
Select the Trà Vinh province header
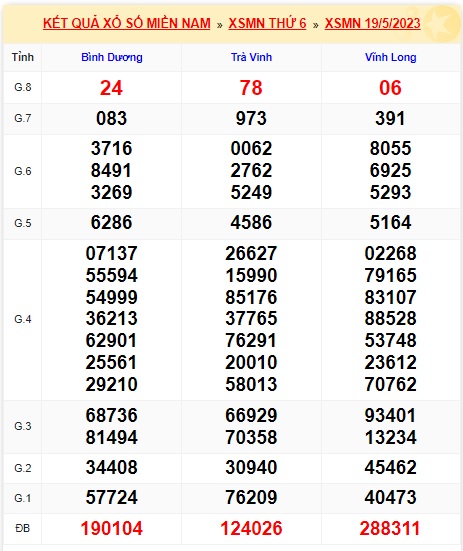click(x=251, y=57)
